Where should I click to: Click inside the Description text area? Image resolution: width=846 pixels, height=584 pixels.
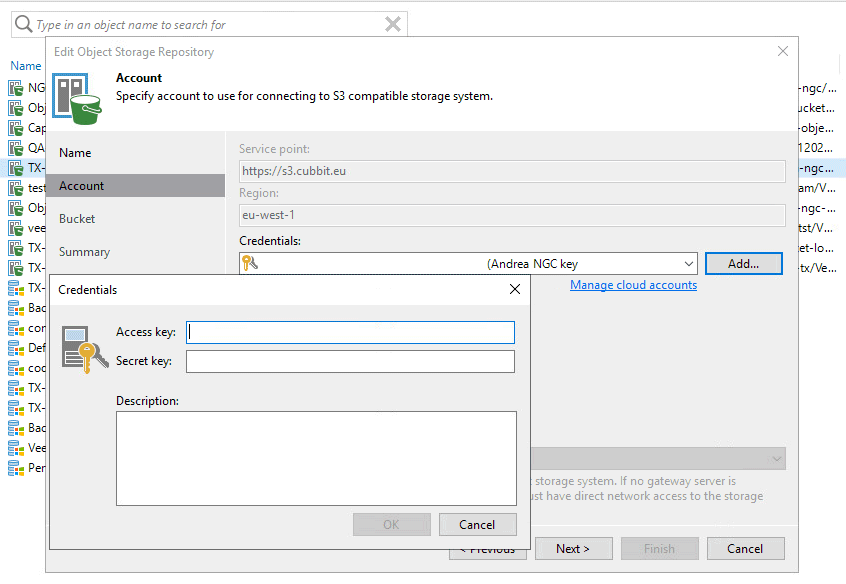pyautogui.click(x=316, y=459)
